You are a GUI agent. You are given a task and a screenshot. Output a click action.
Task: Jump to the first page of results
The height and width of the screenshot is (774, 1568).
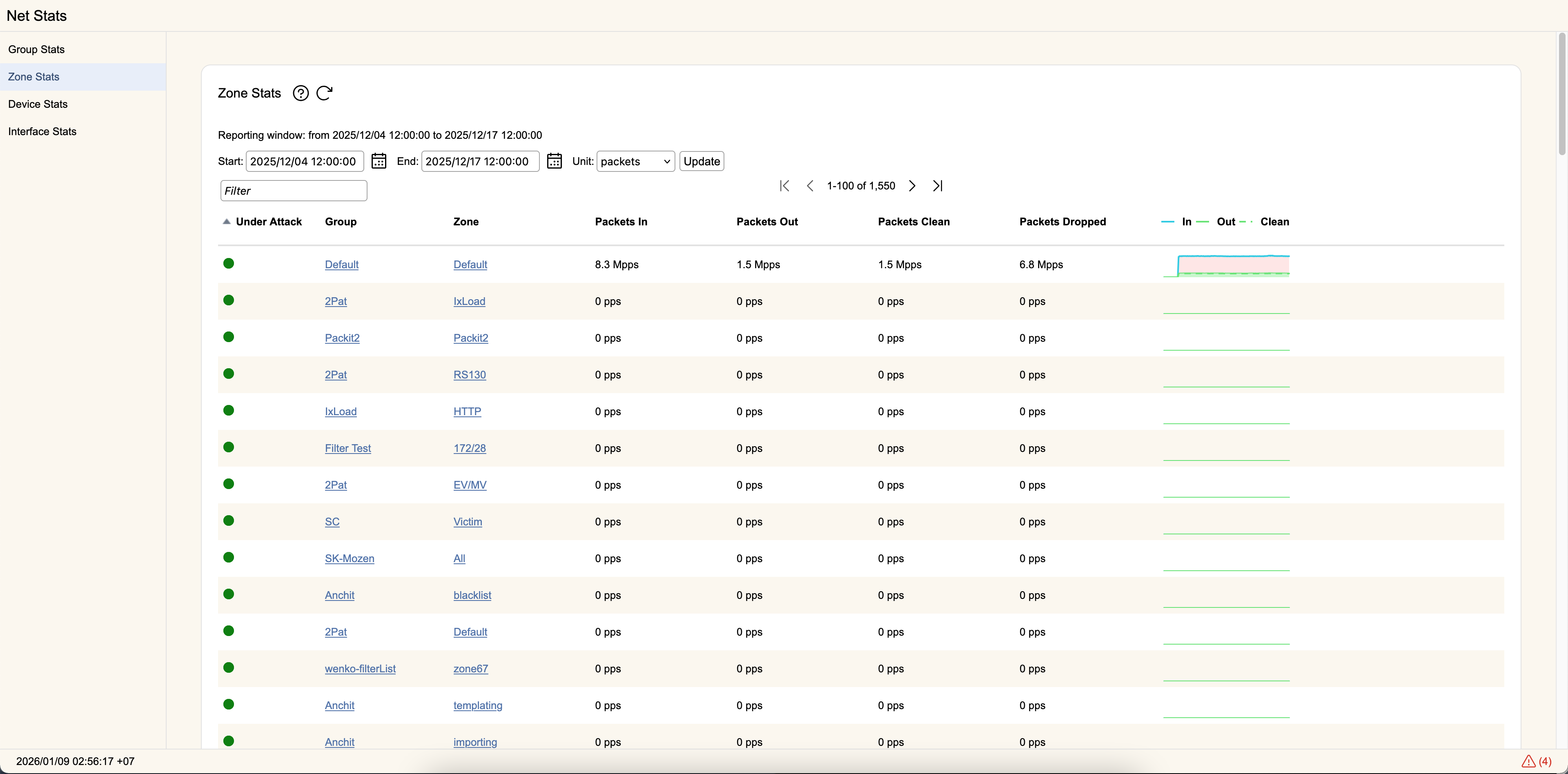[784, 186]
